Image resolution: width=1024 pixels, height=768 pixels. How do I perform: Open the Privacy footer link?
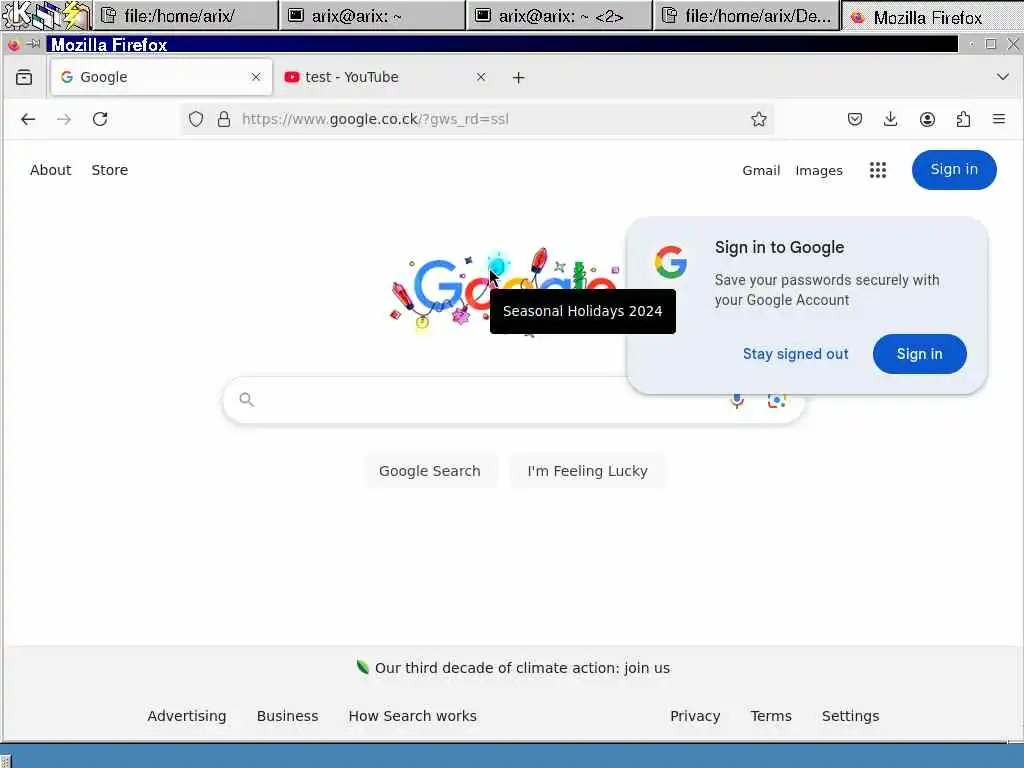(x=695, y=716)
